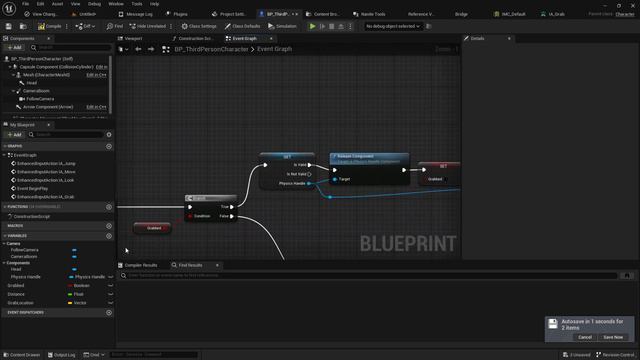This screenshot has height=360, width=640.
Task: Click the Character parent class link
Action: (x=625, y=14)
